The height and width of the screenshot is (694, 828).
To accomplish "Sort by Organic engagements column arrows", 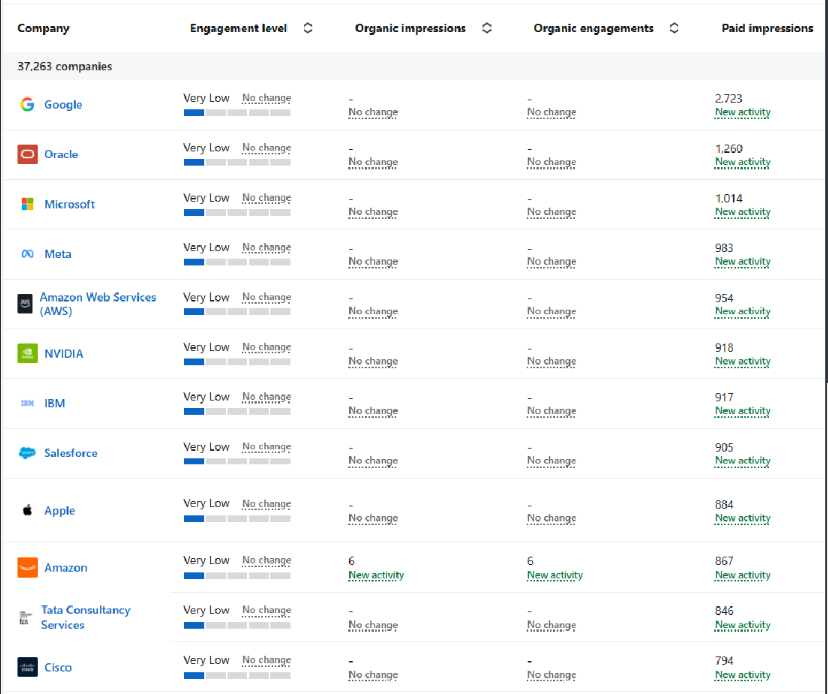I will coord(674,28).
